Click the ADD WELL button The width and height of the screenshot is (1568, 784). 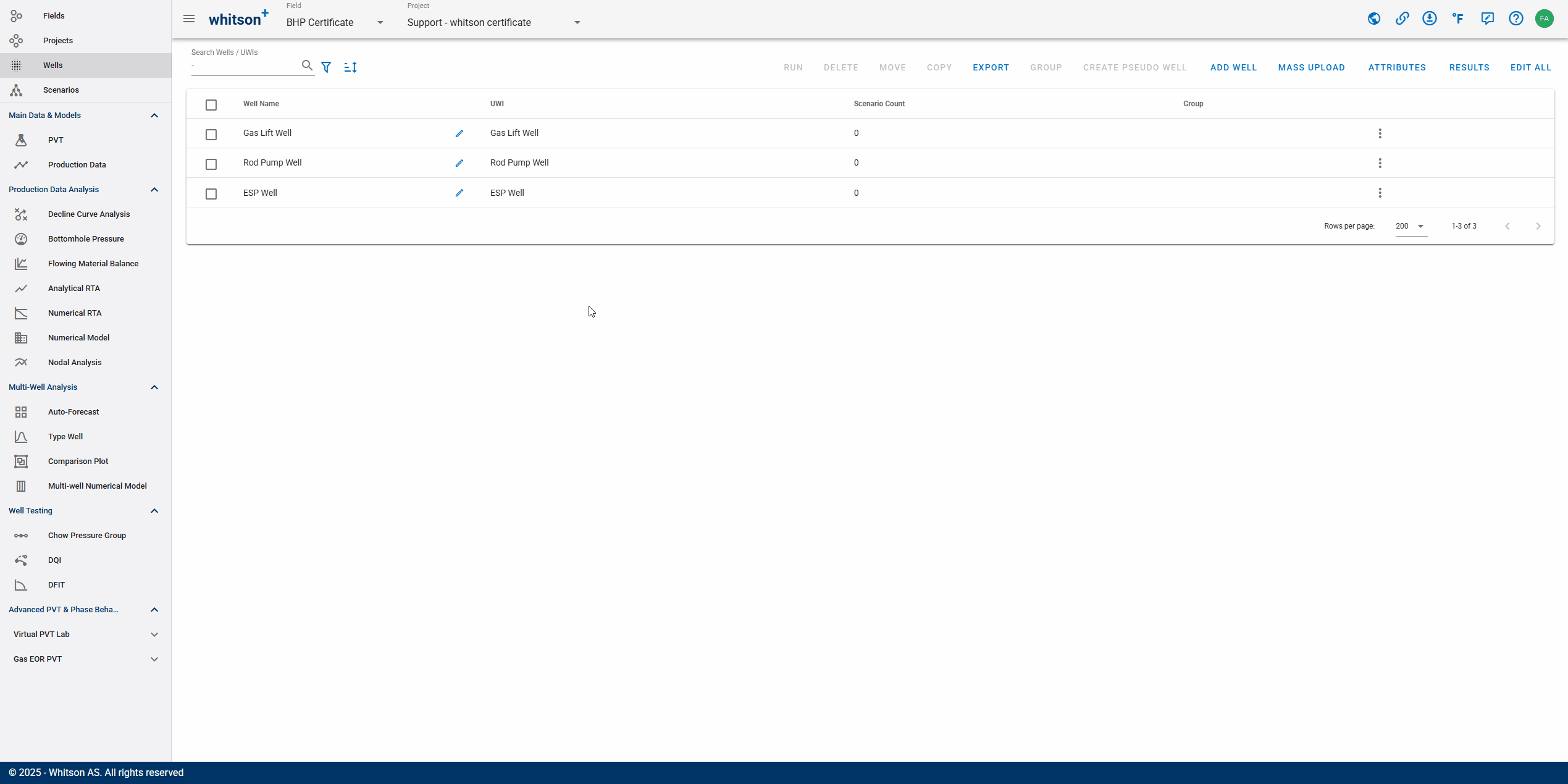click(x=1233, y=67)
